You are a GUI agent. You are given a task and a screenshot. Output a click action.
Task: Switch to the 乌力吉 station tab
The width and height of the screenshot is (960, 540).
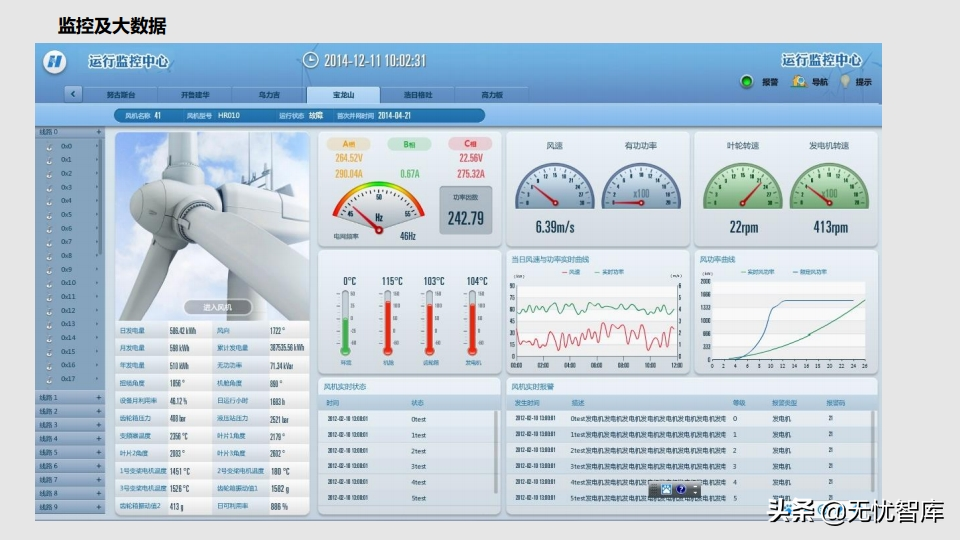pyautogui.click(x=269, y=95)
